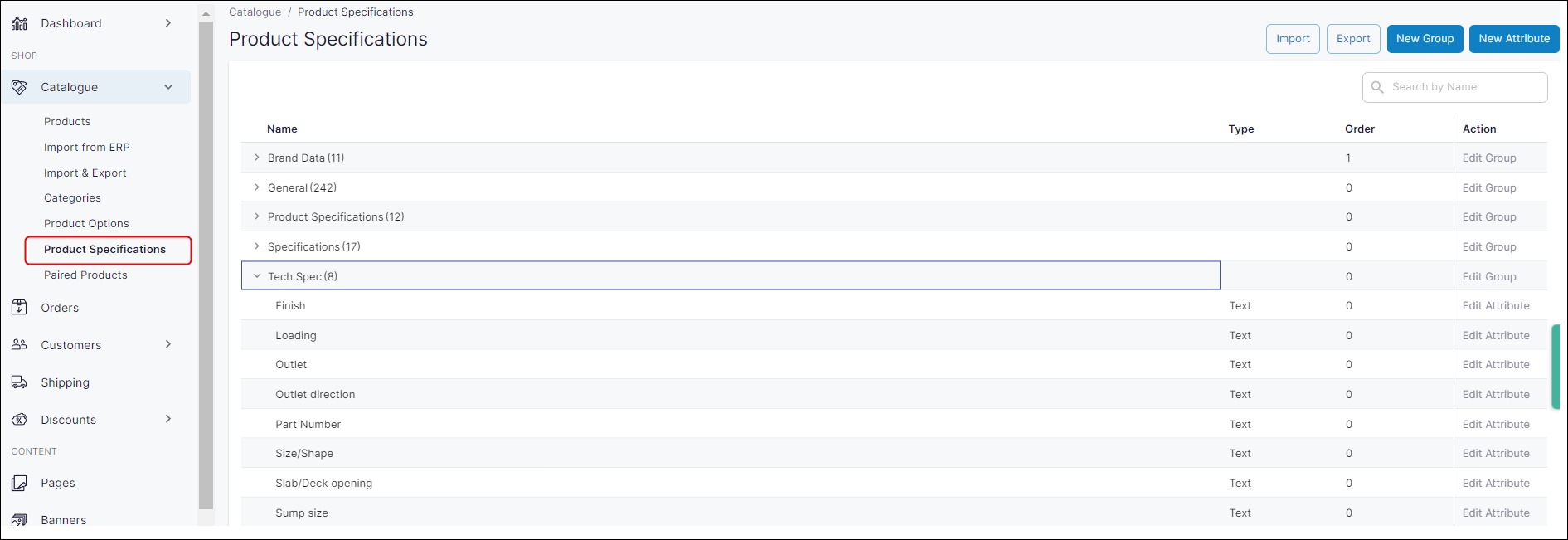Open Product Options in sidebar
This screenshot has height=540, width=1568.
tap(86, 224)
